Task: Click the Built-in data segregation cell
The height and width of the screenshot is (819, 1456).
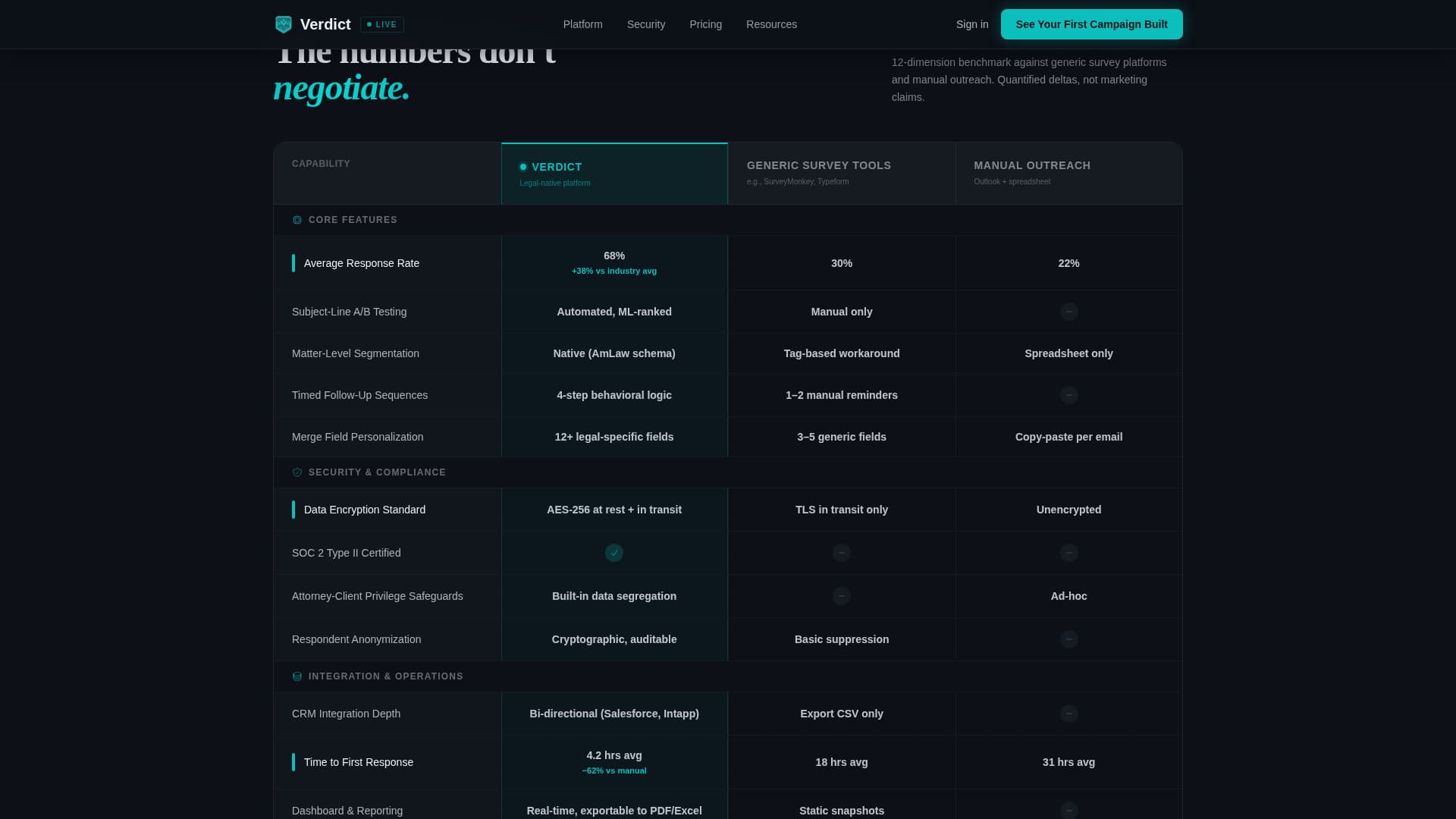Action: 614,596
